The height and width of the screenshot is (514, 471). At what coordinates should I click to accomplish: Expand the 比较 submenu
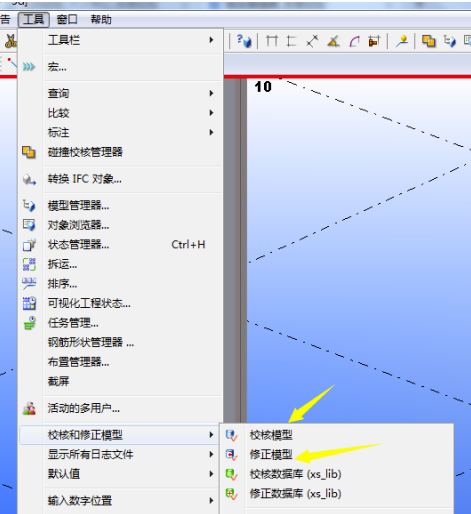click(121, 113)
